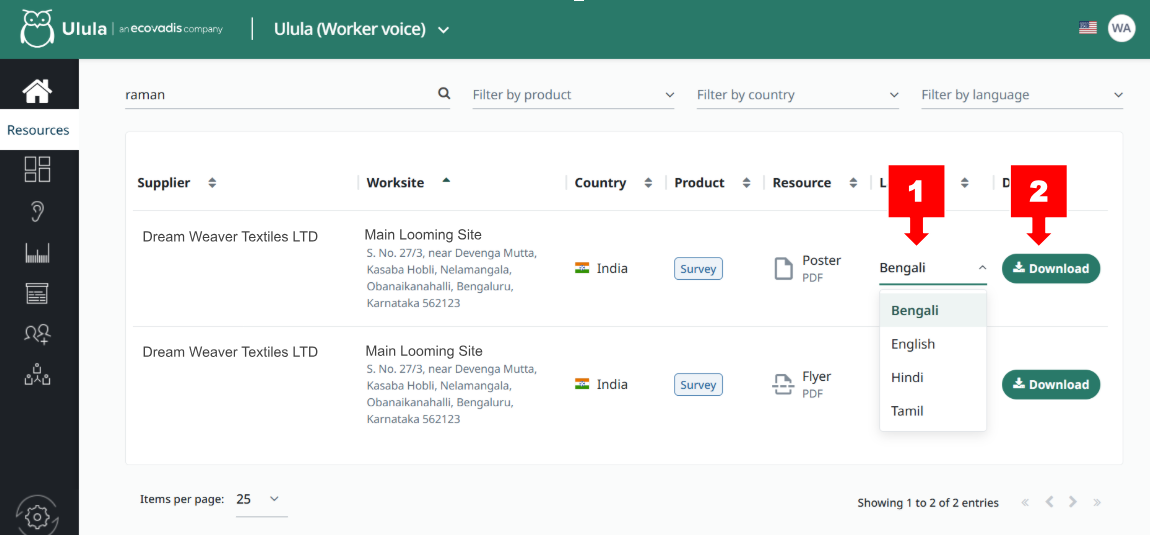Open the organization hierarchy icon in sidebar
This screenshot has width=1150, height=535.
[37, 376]
